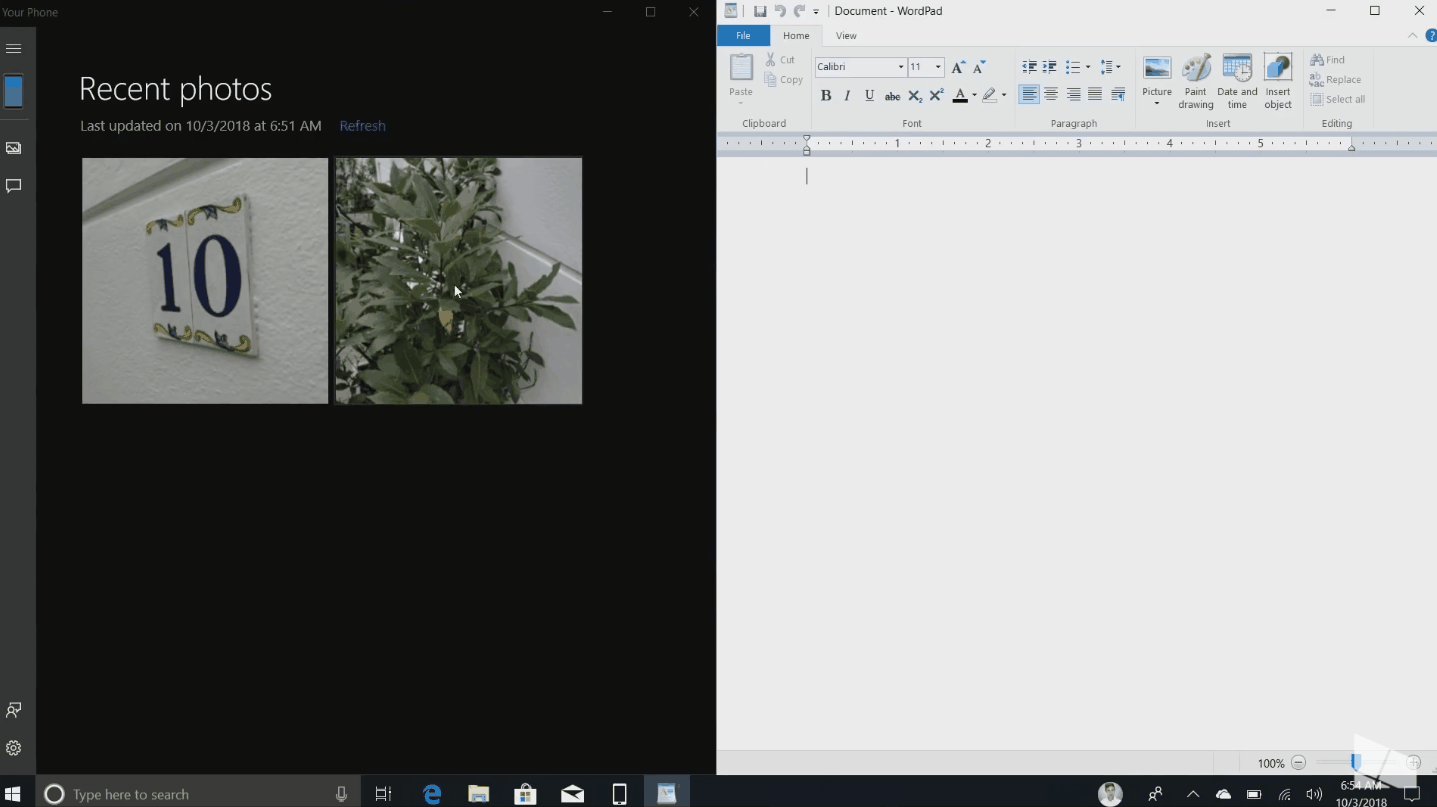Image resolution: width=1437 pixels, height=807 pixels.
Task: Open the line spacing dropdown
Action: tap(1110, 67)
